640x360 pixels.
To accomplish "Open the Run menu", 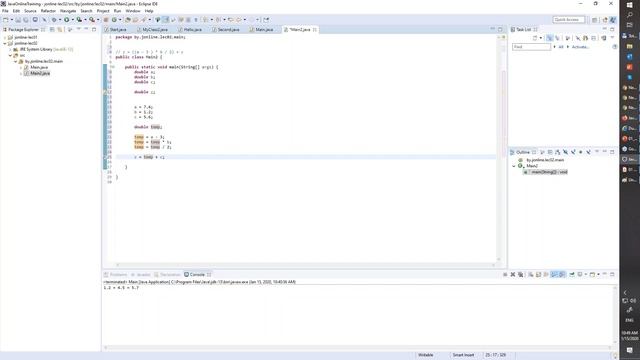I will (118, 11).
